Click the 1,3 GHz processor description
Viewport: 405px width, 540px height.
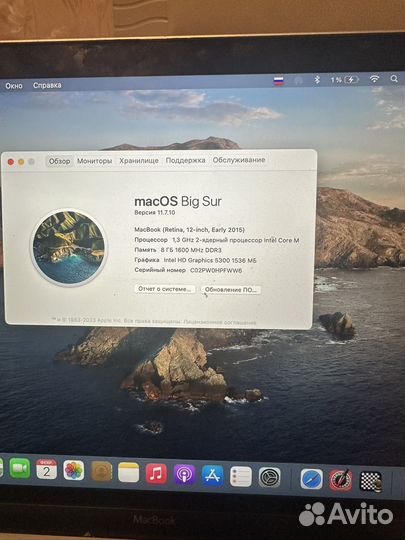click(x=236, y=240)
